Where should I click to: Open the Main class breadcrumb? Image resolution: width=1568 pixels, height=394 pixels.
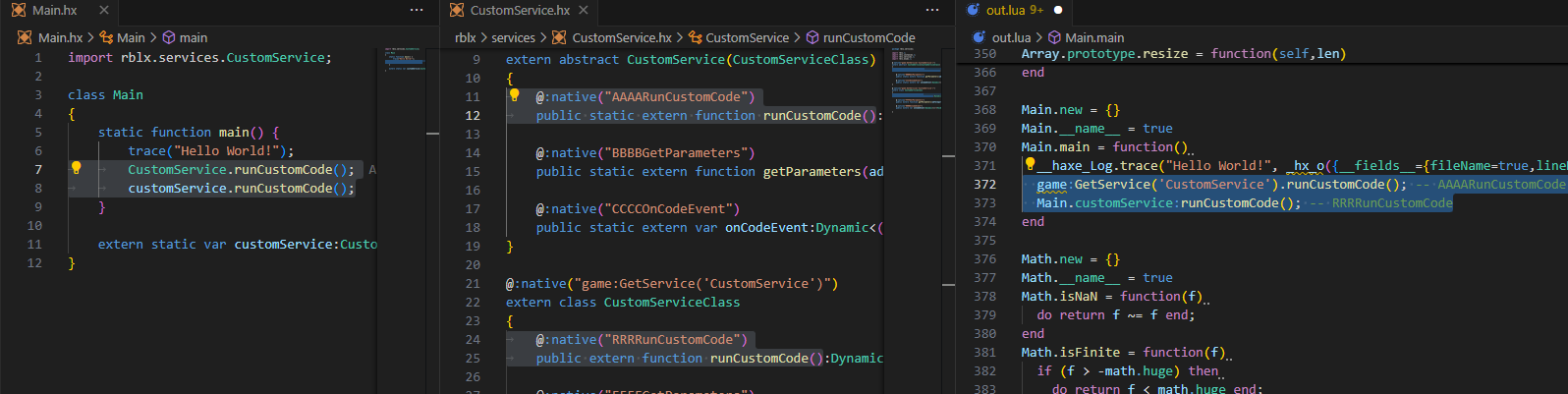click(x=123, y=37)
